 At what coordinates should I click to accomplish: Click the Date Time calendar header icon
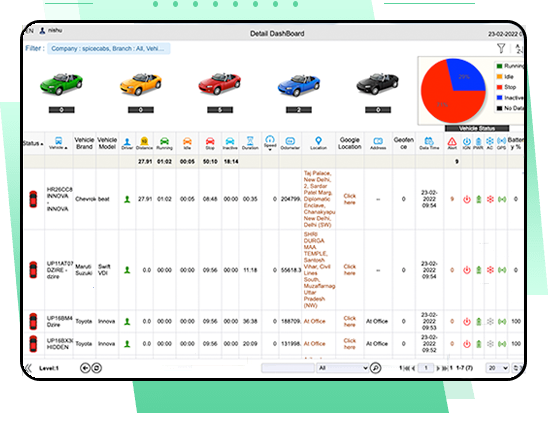[x=429, y=141]
